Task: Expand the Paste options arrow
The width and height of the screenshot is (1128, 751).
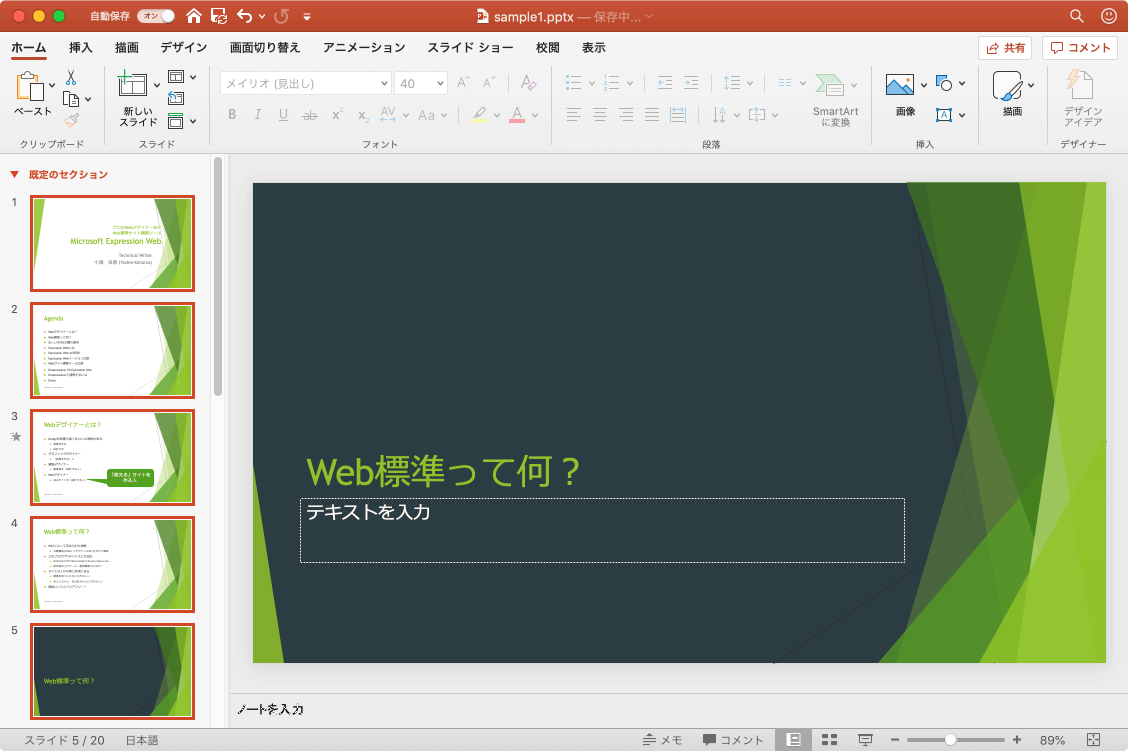Action: pos(52,86)
